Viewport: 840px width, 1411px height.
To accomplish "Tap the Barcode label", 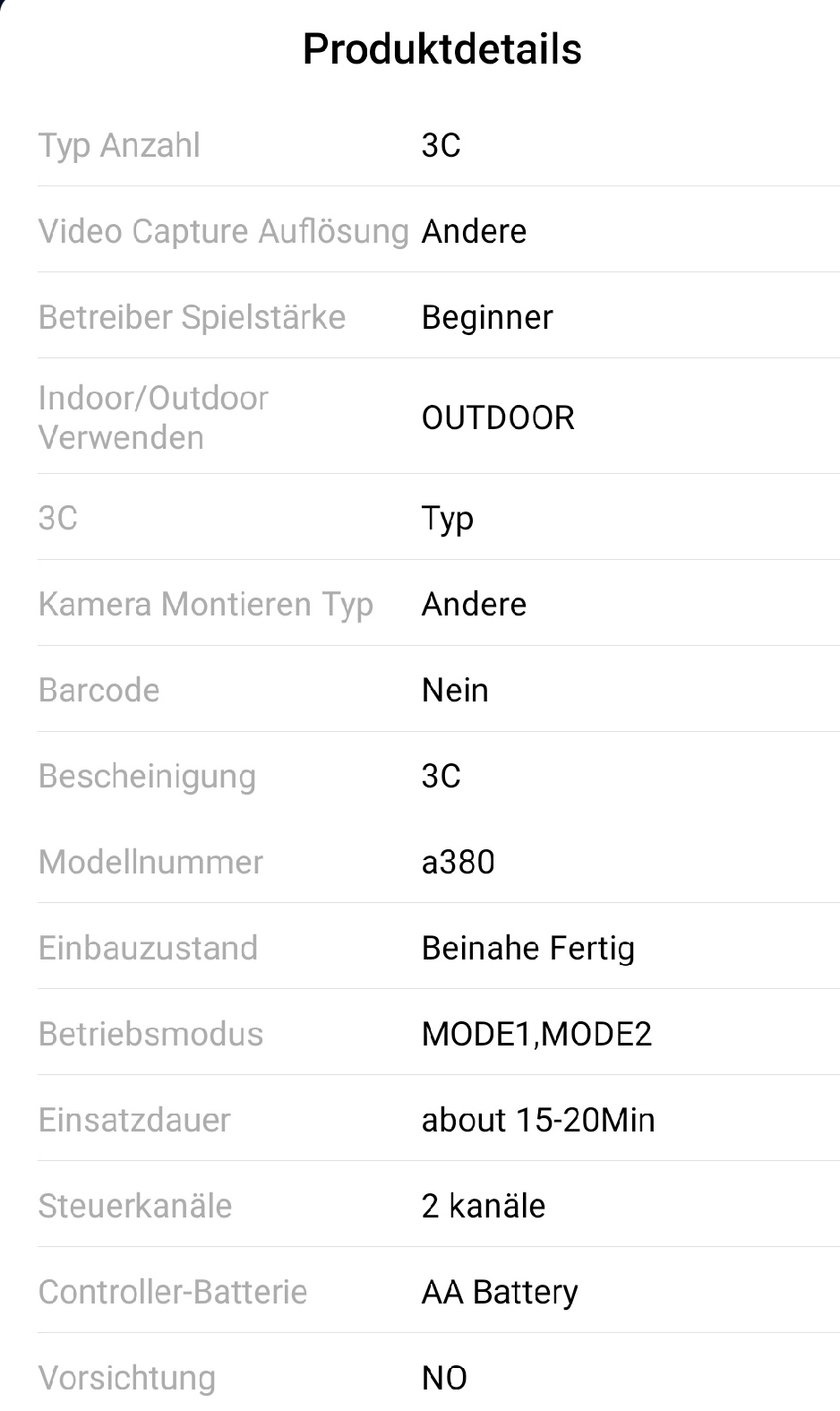I will coord(99,690).
